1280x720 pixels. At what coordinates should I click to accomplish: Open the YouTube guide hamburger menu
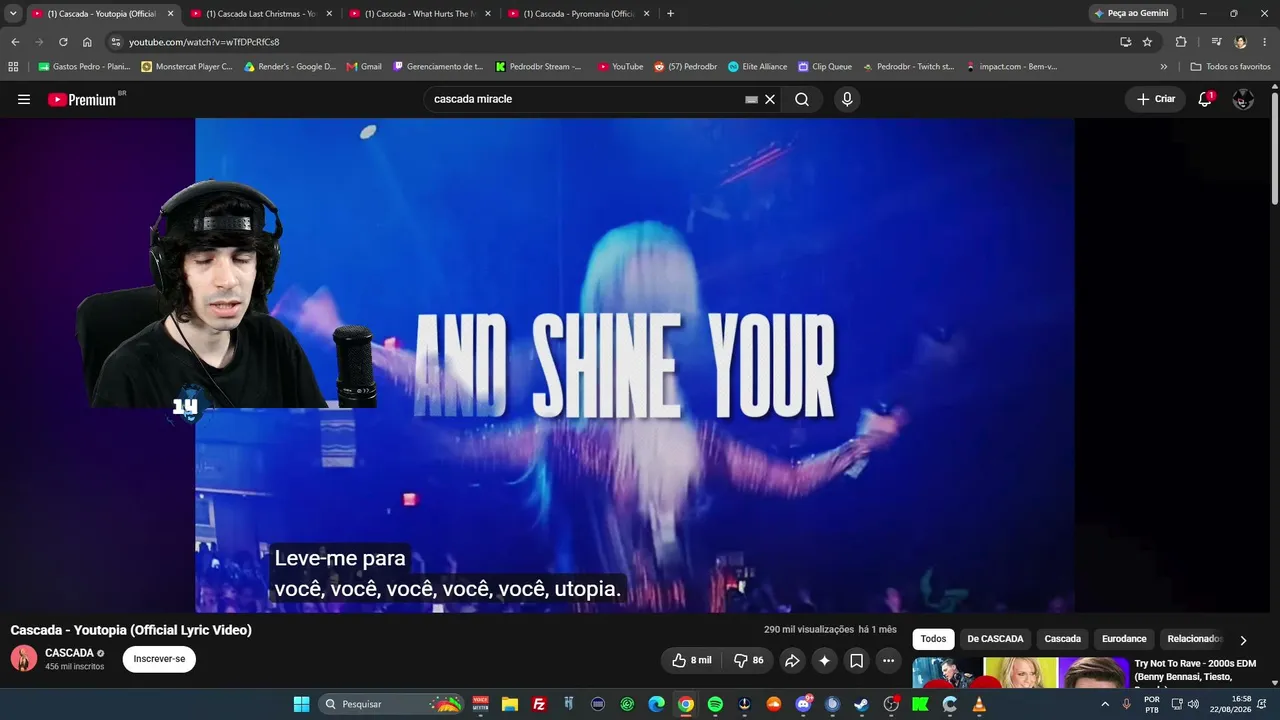tap(24, 99)
